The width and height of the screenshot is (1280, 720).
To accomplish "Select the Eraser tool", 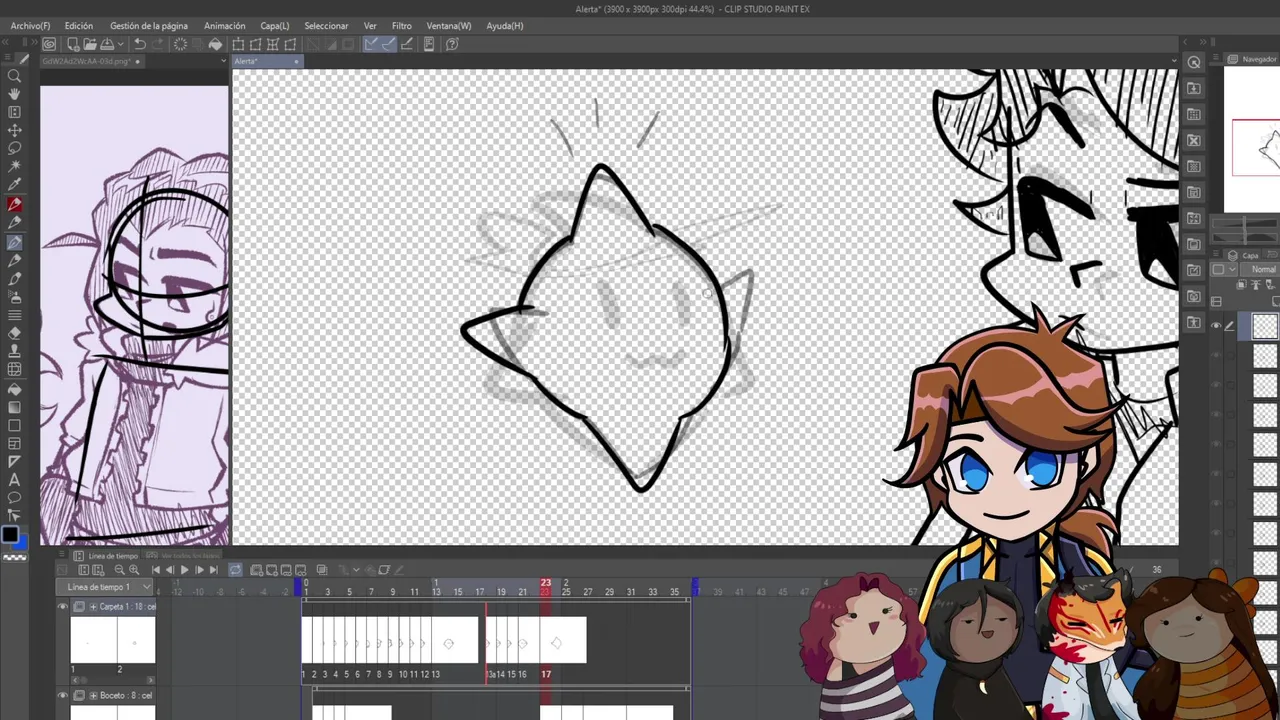I will click(14, 333).
